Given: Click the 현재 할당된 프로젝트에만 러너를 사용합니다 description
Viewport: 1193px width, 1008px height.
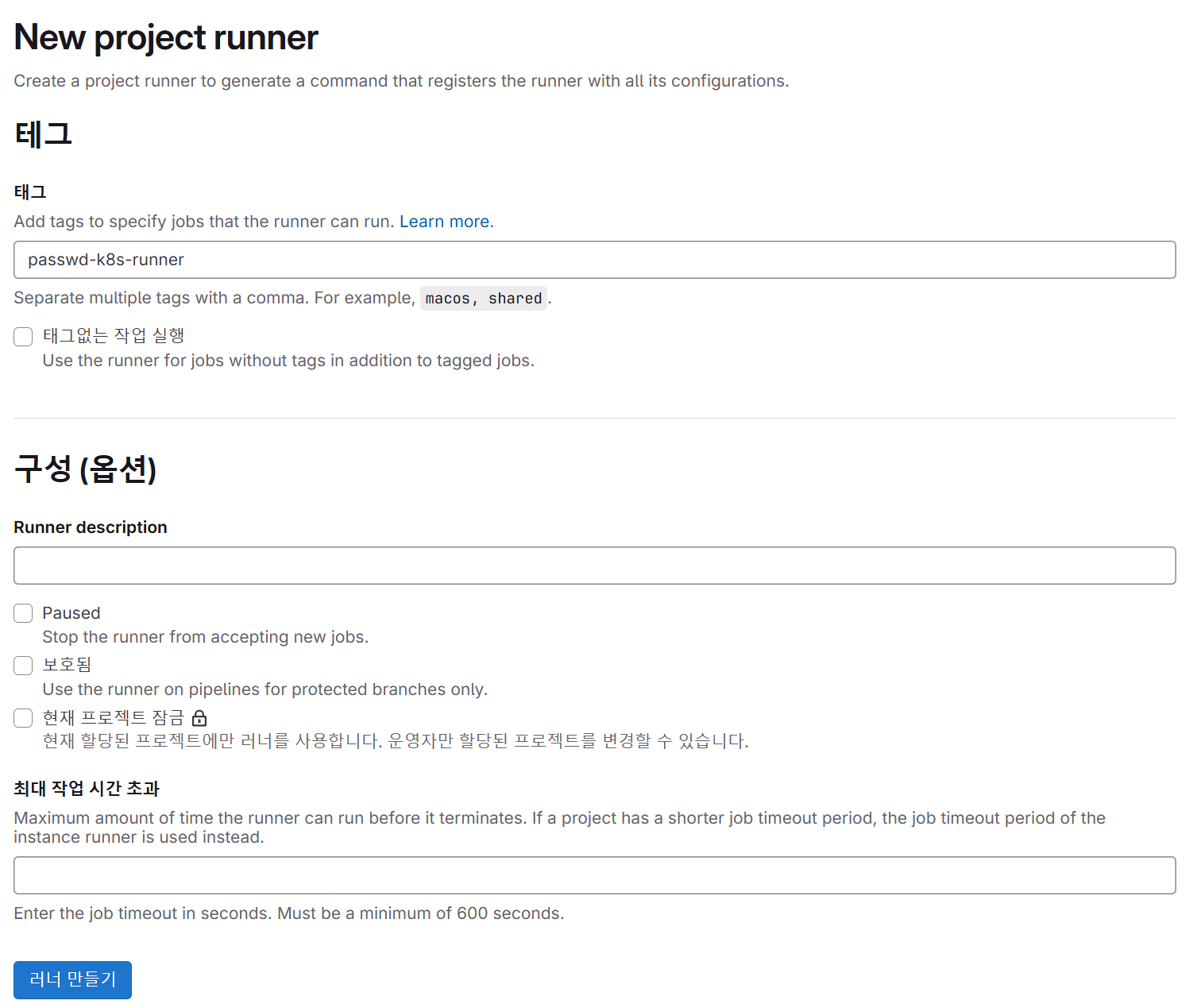Looking at the screenshot, I should point(396,741).
